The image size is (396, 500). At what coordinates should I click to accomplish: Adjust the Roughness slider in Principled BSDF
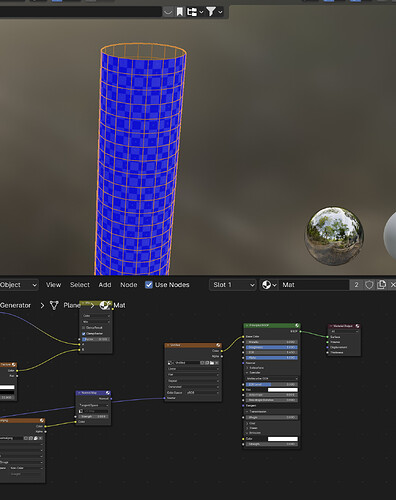(272, 347)
